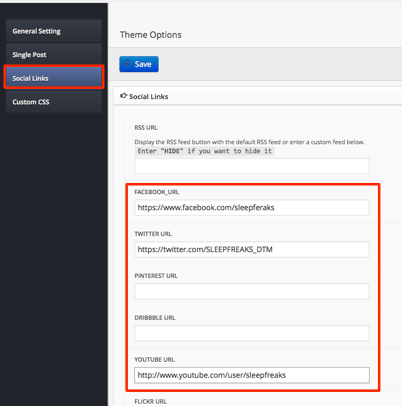Click the checkmark icon on Save button
Image resolution: width=402 pixels, height=406 pixels.
click(127, 63)
